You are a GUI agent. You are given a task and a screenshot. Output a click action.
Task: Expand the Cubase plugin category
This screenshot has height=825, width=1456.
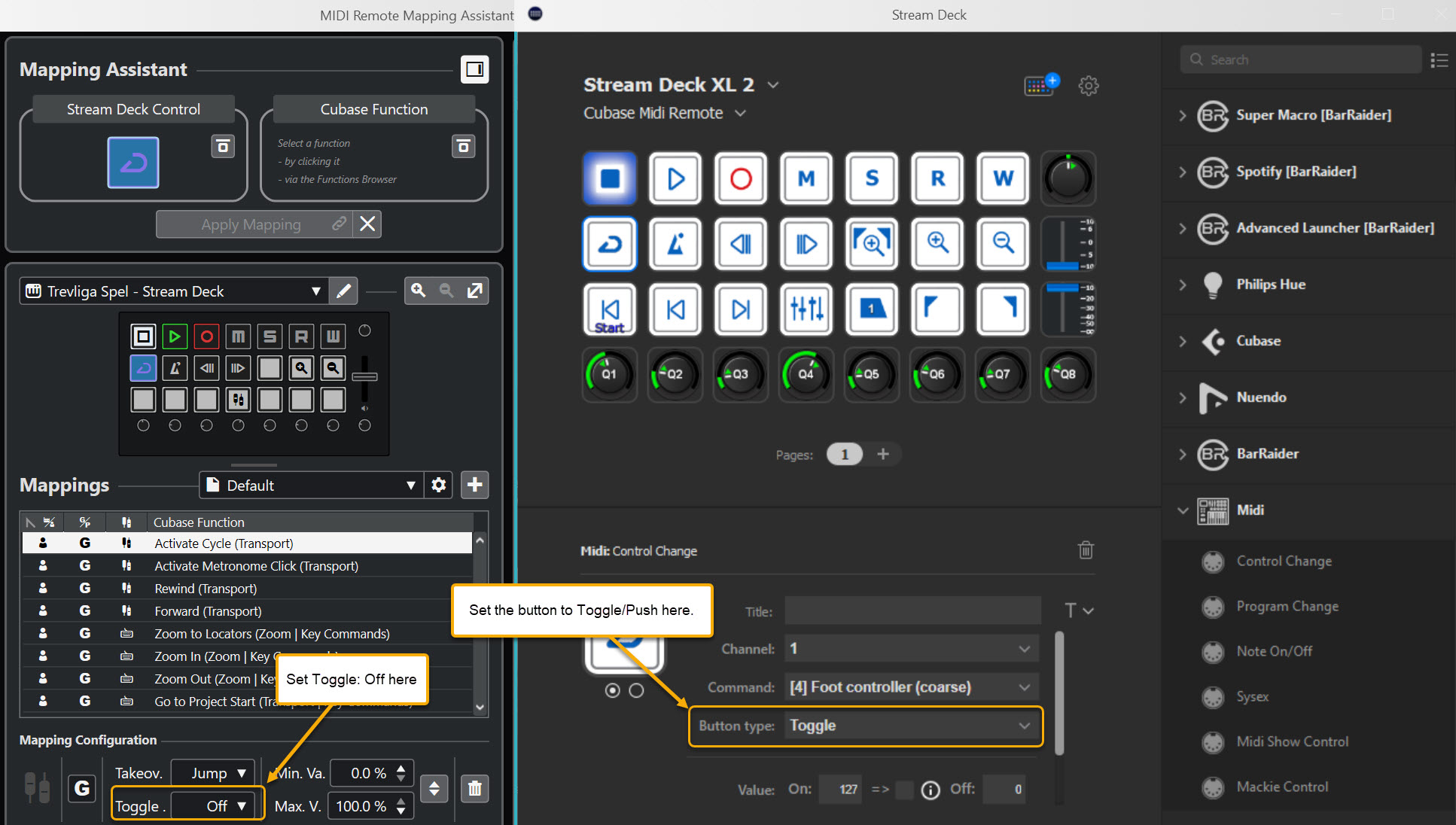pos(1183,341)
